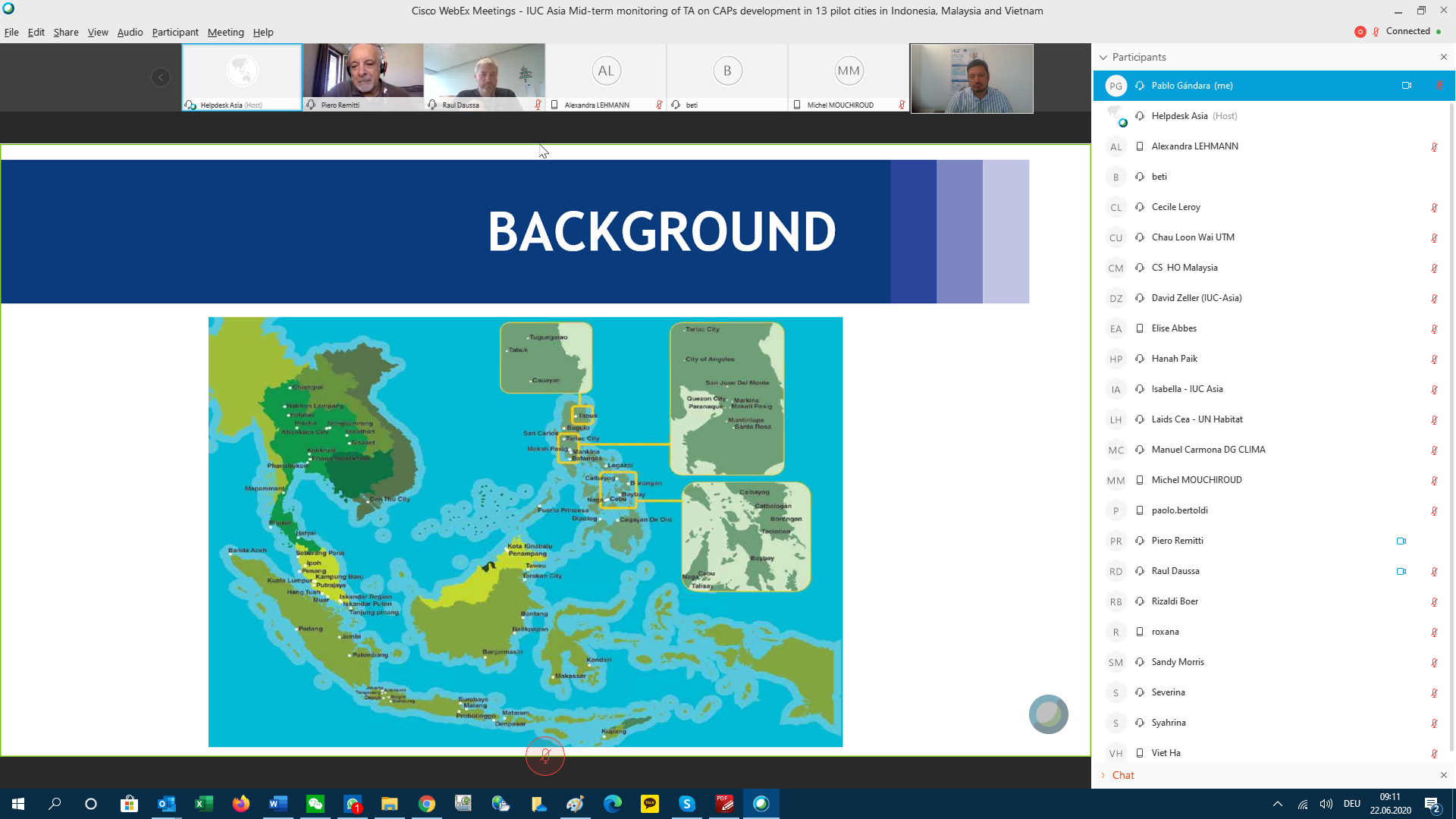Click Alexandra LEHMANN's muted mic icon
The image size is (1456, 819).
(1434, 146)
